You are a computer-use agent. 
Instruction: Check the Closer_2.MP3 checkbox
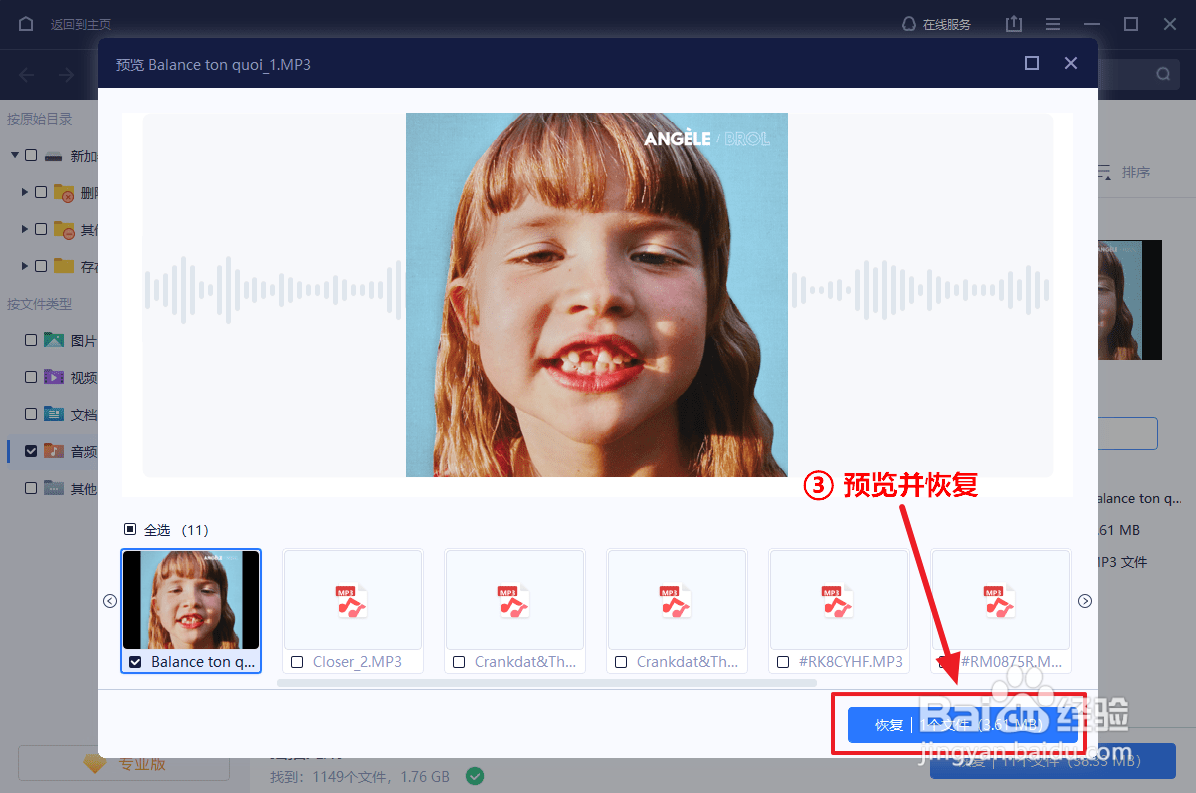296,662
